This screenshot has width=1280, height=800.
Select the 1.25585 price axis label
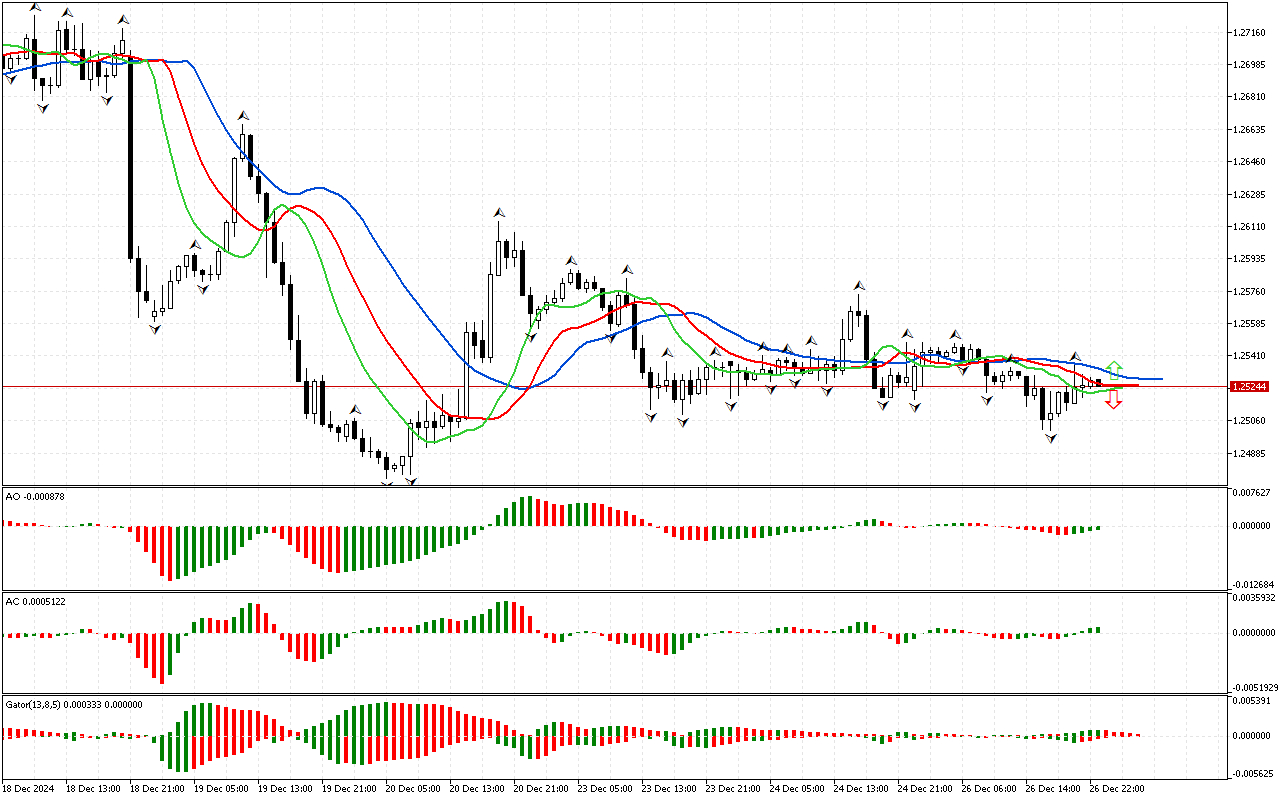(1250, 323)
